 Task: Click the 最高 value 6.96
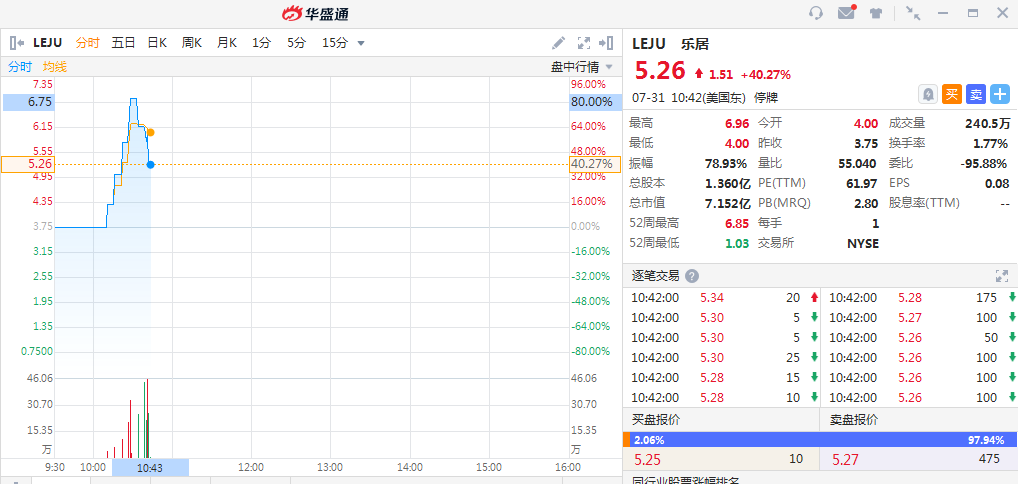pyautogui.click(x=737, y=123)
